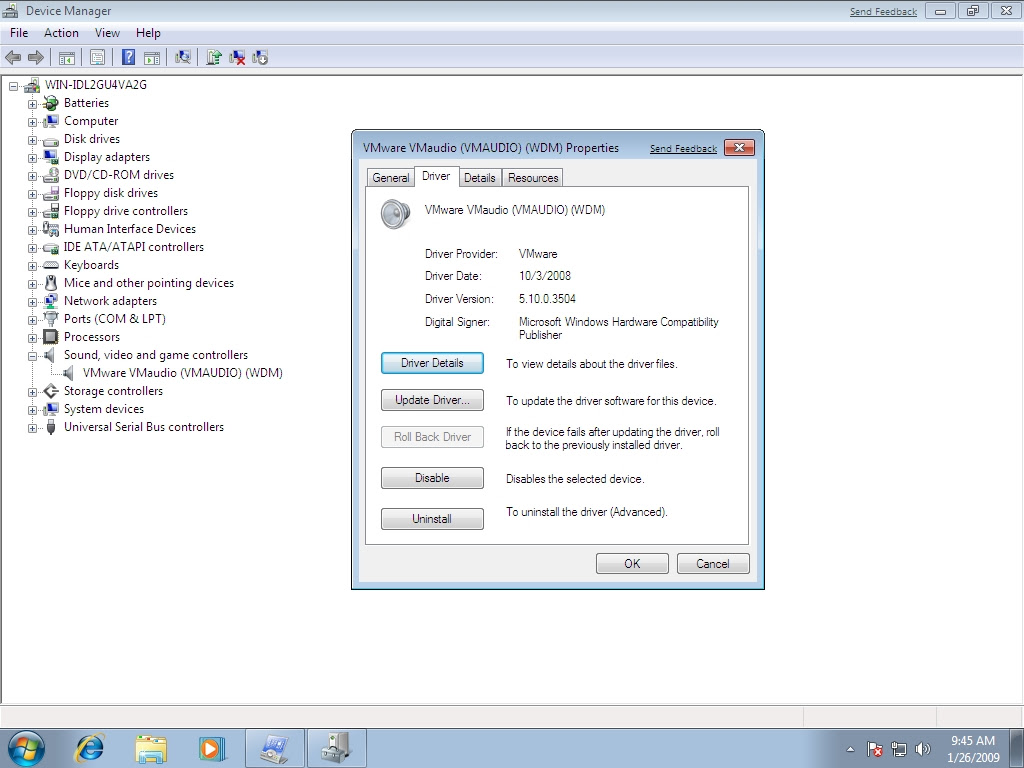Open Windows Media Player taskbar icon
Viewport: 1024px width, 768px height.
[x=211, y=748]
